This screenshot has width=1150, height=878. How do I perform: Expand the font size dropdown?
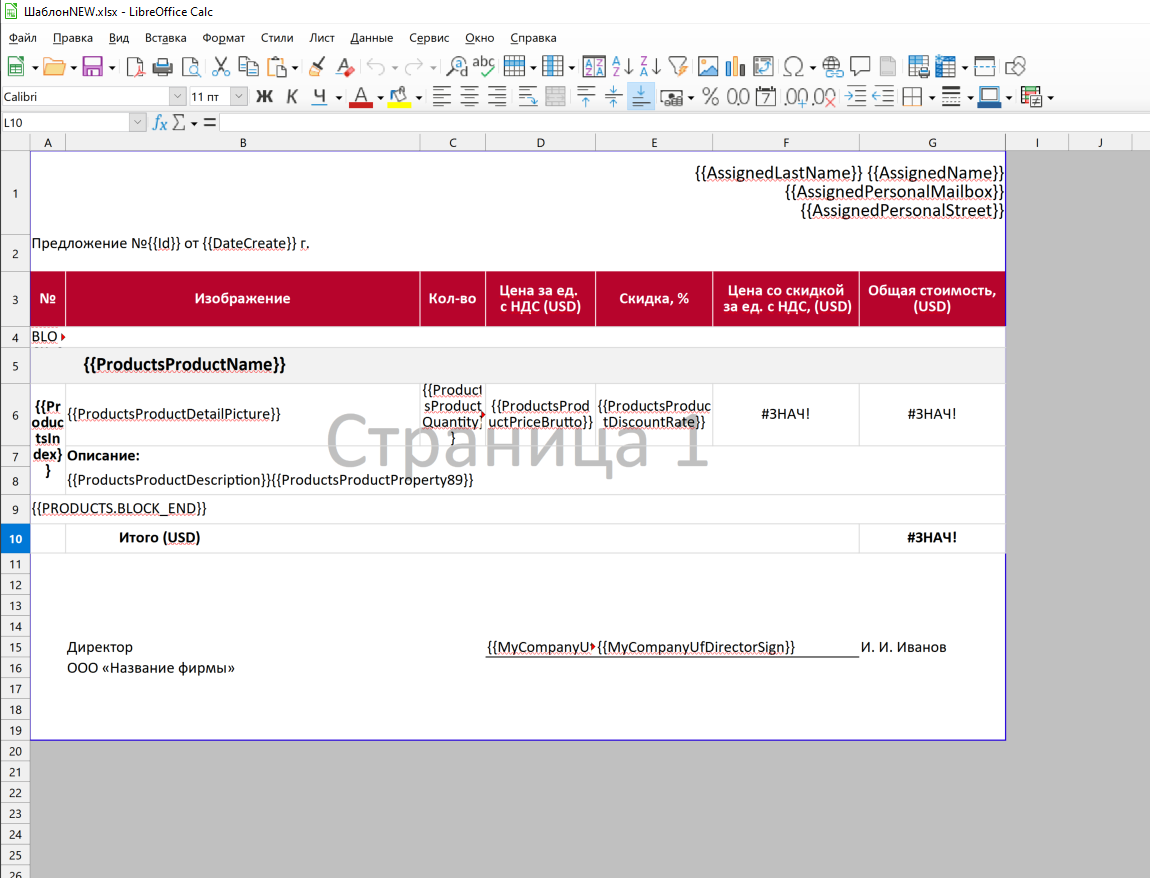pyautogui.click(x=239, y=97)
